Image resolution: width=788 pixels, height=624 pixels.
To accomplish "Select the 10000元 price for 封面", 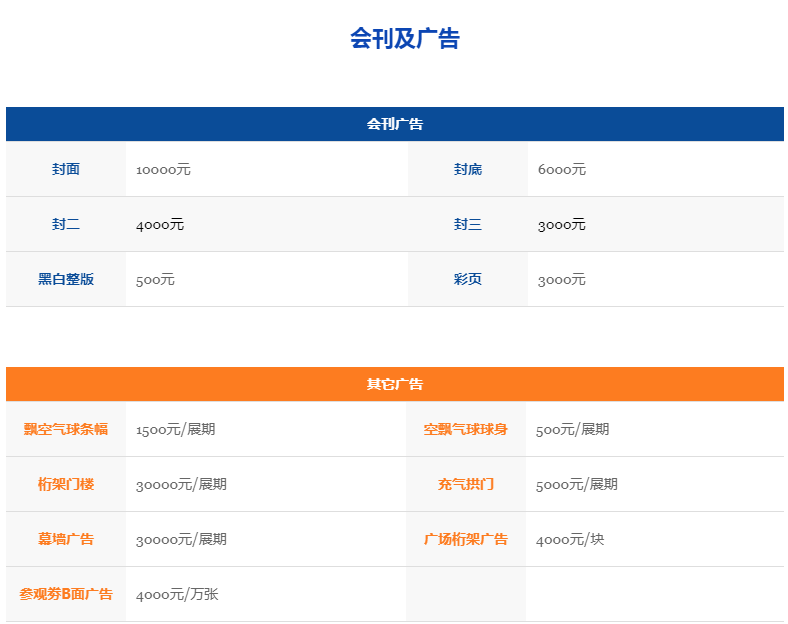I will click(163, 170).
